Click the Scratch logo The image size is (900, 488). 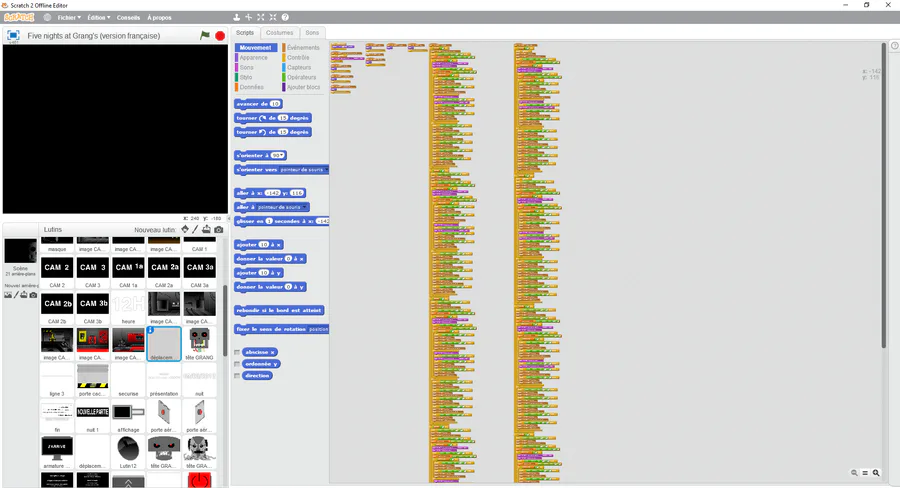point(20,17)
